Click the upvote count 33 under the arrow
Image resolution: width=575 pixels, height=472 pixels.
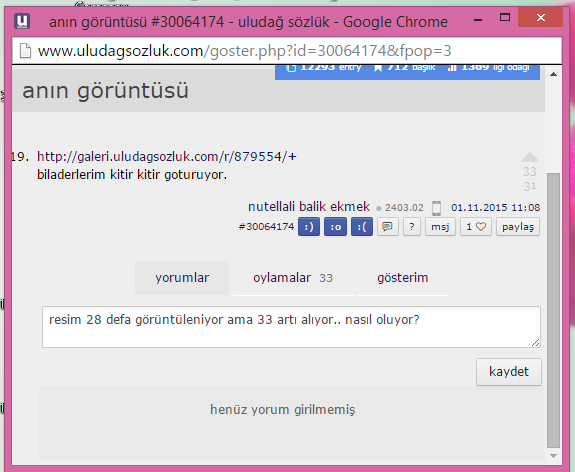[x=530, y=171]
